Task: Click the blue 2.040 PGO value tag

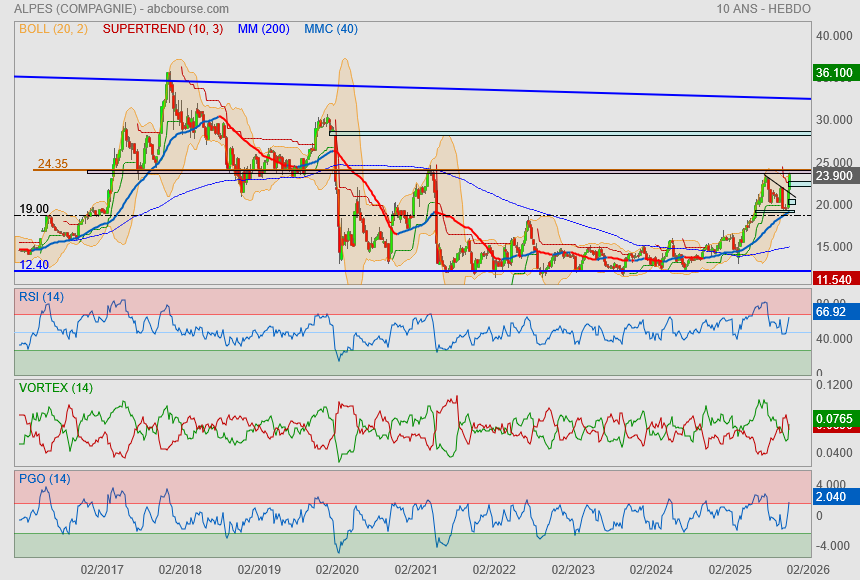Action: click(832, 495)
